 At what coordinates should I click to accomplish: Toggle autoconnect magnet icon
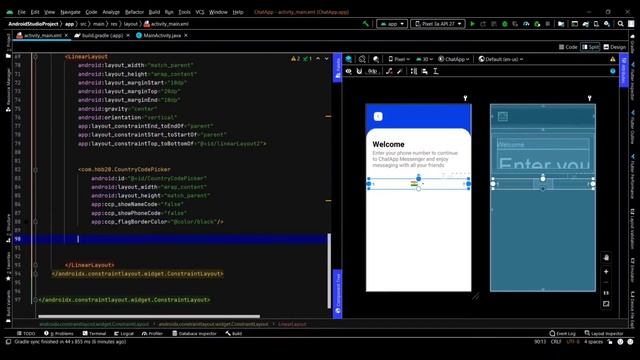point(359,71)
